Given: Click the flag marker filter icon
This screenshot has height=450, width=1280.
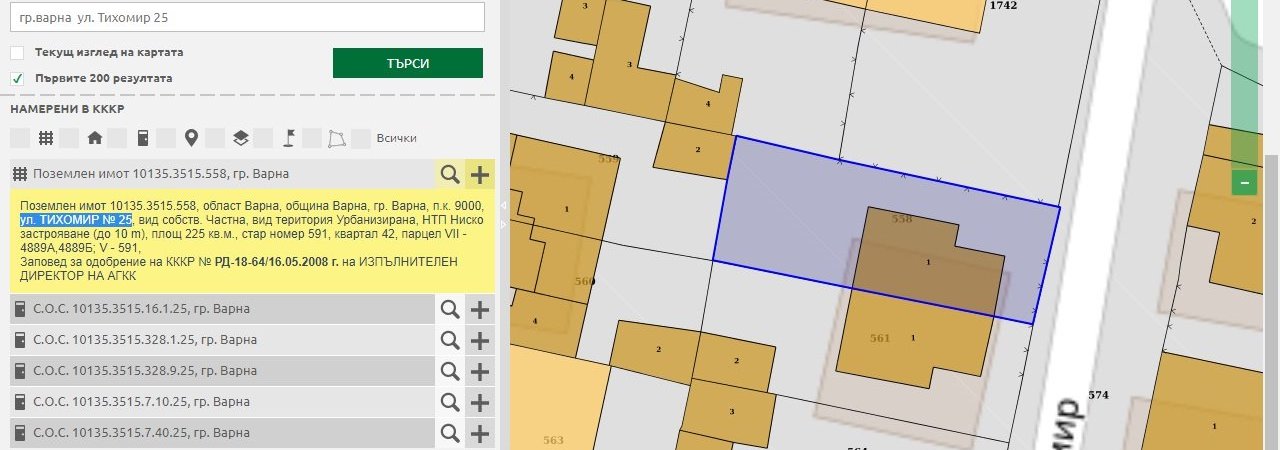Looking at the screenshot, I should (x=289, y=138).
